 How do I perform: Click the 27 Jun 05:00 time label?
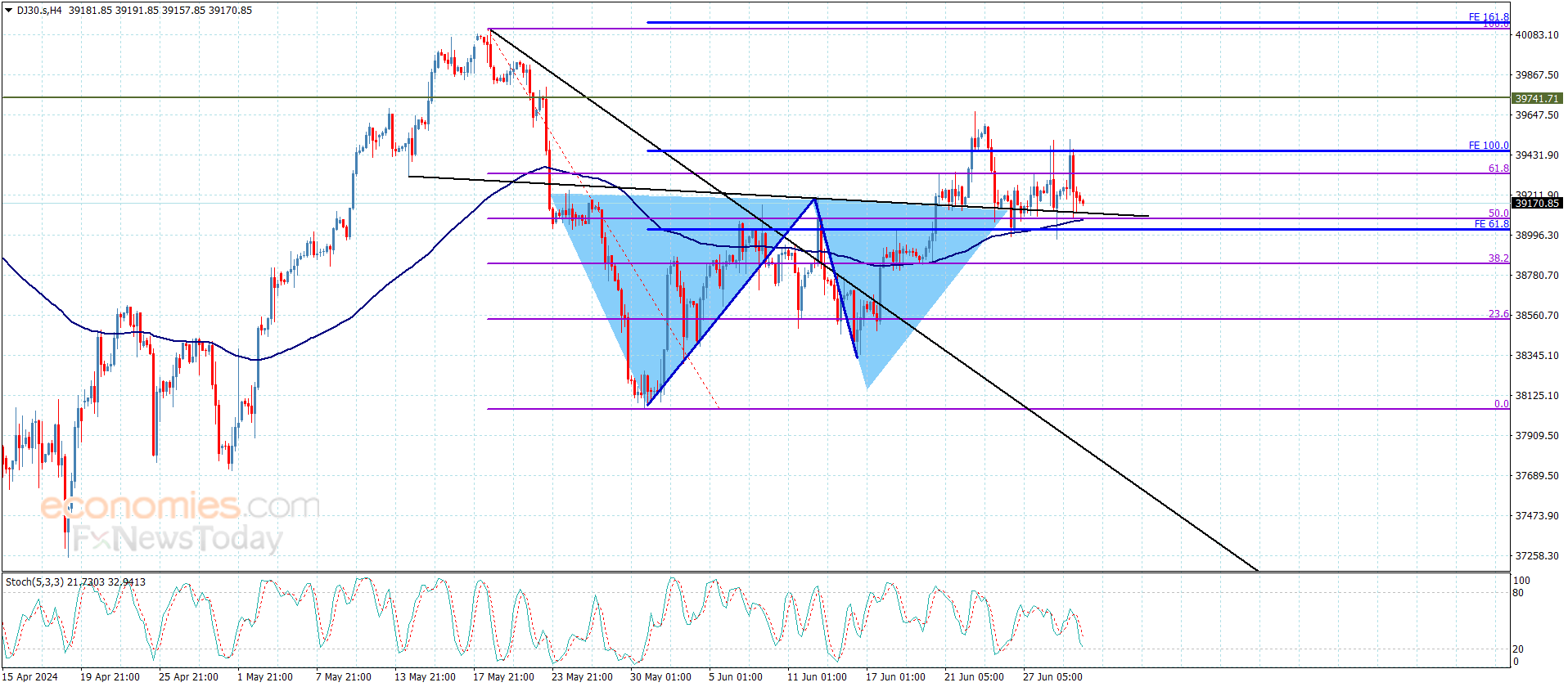tap(1052, 676)
